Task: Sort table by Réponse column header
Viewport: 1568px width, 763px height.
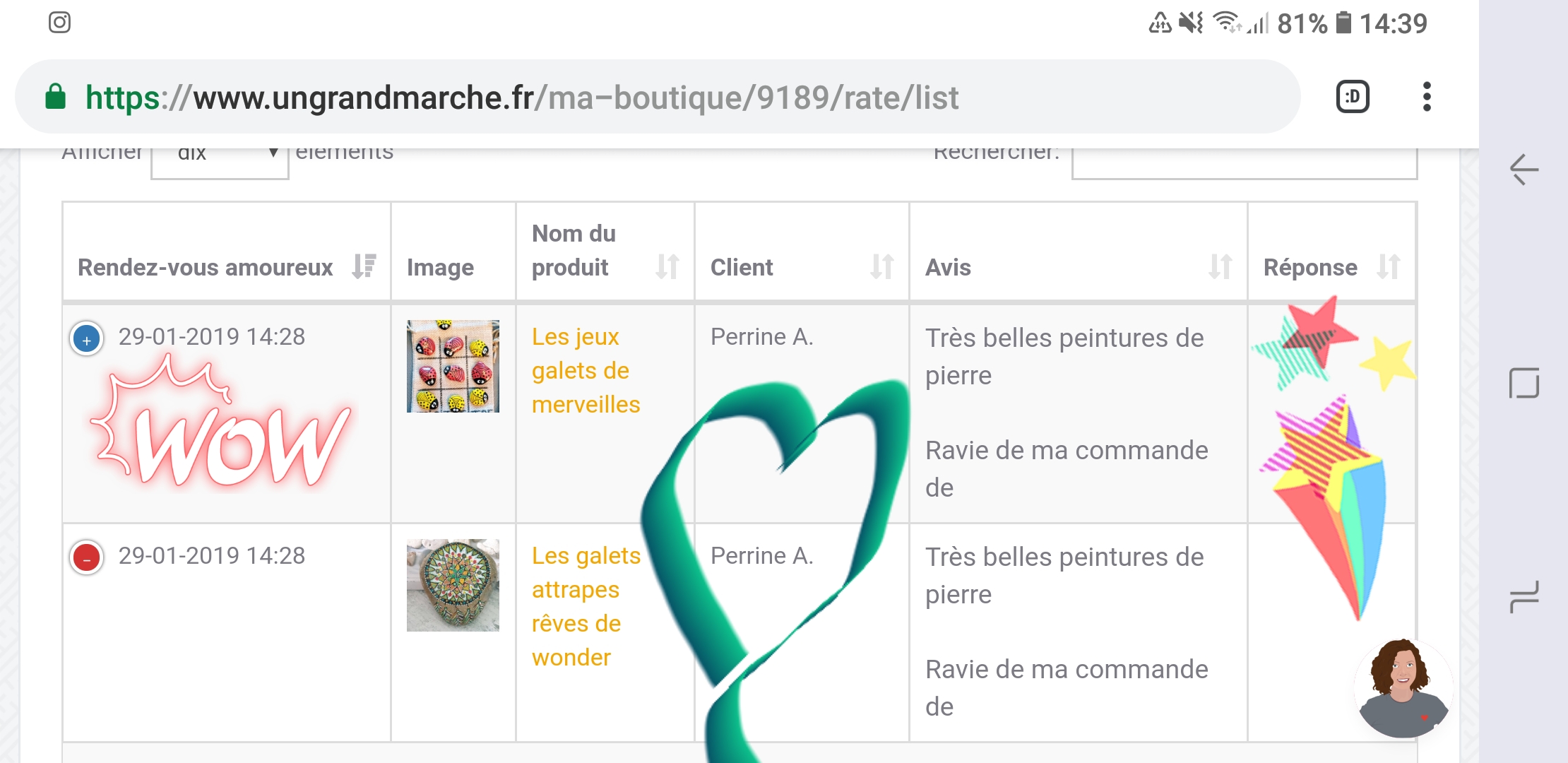Action: coord(1331,267)
